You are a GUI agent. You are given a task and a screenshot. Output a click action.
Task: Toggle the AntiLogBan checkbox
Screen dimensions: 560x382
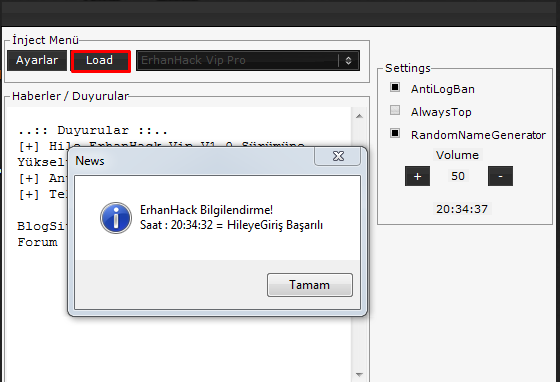pyautogui.click(x=395, y=87)
